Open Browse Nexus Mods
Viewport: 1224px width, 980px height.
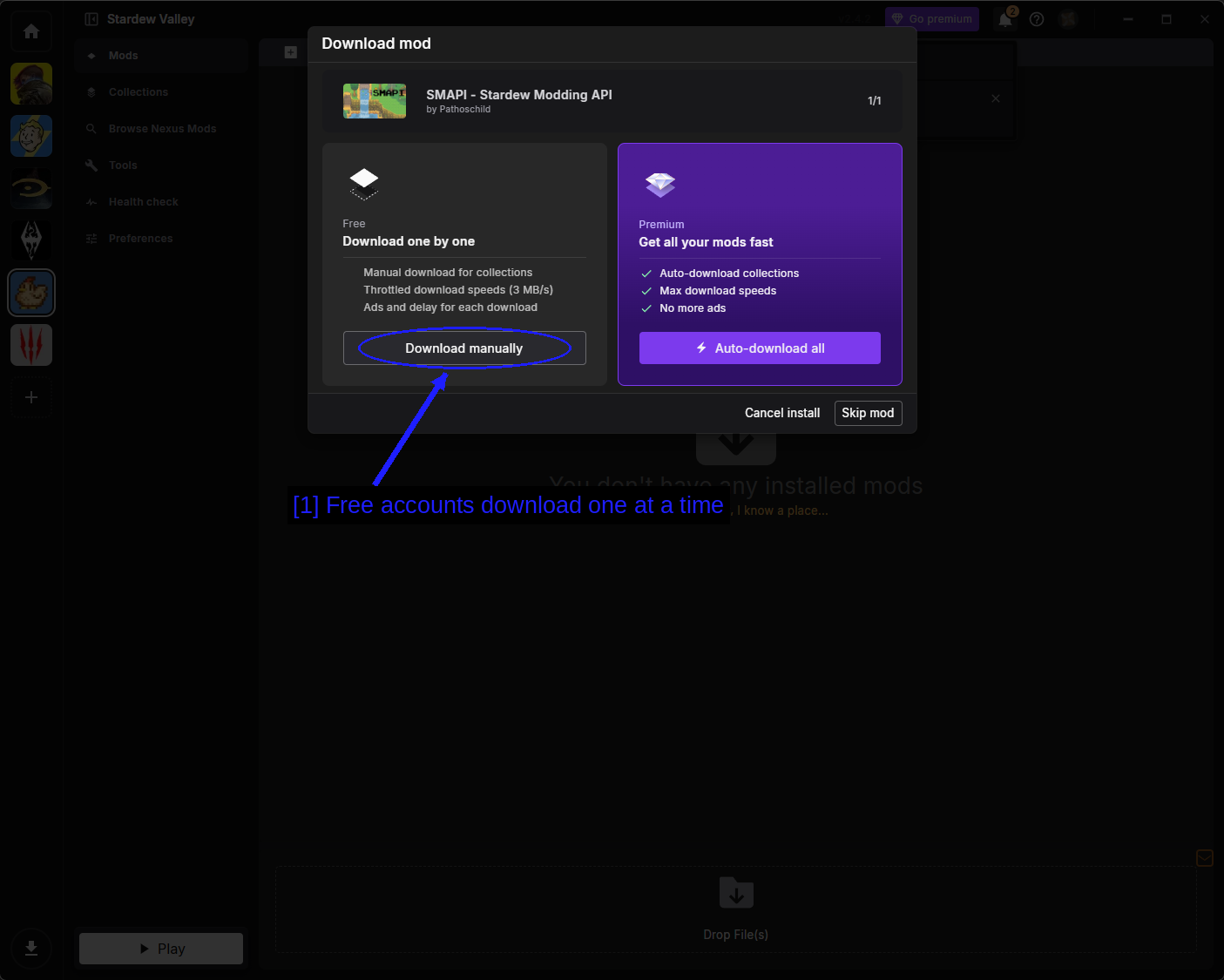(x=160, y=129)
